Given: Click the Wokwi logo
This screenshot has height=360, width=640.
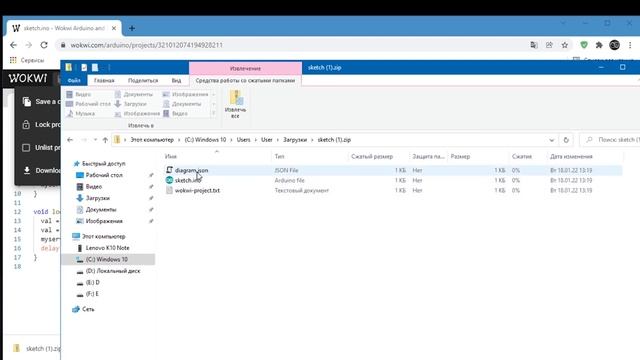Looking at the screenshot, I should tap(28, 78).
